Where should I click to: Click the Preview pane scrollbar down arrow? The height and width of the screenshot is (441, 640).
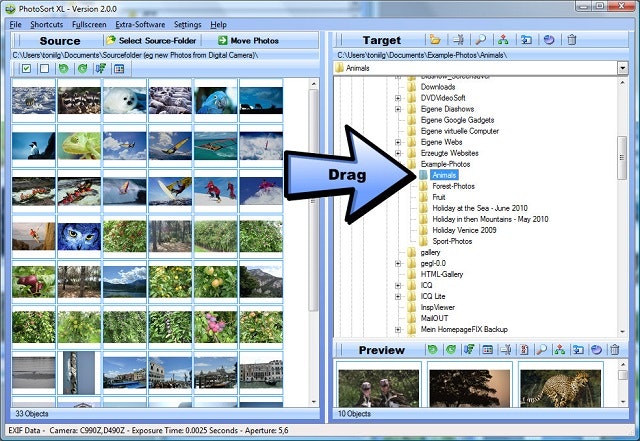[x=623, y=402]
